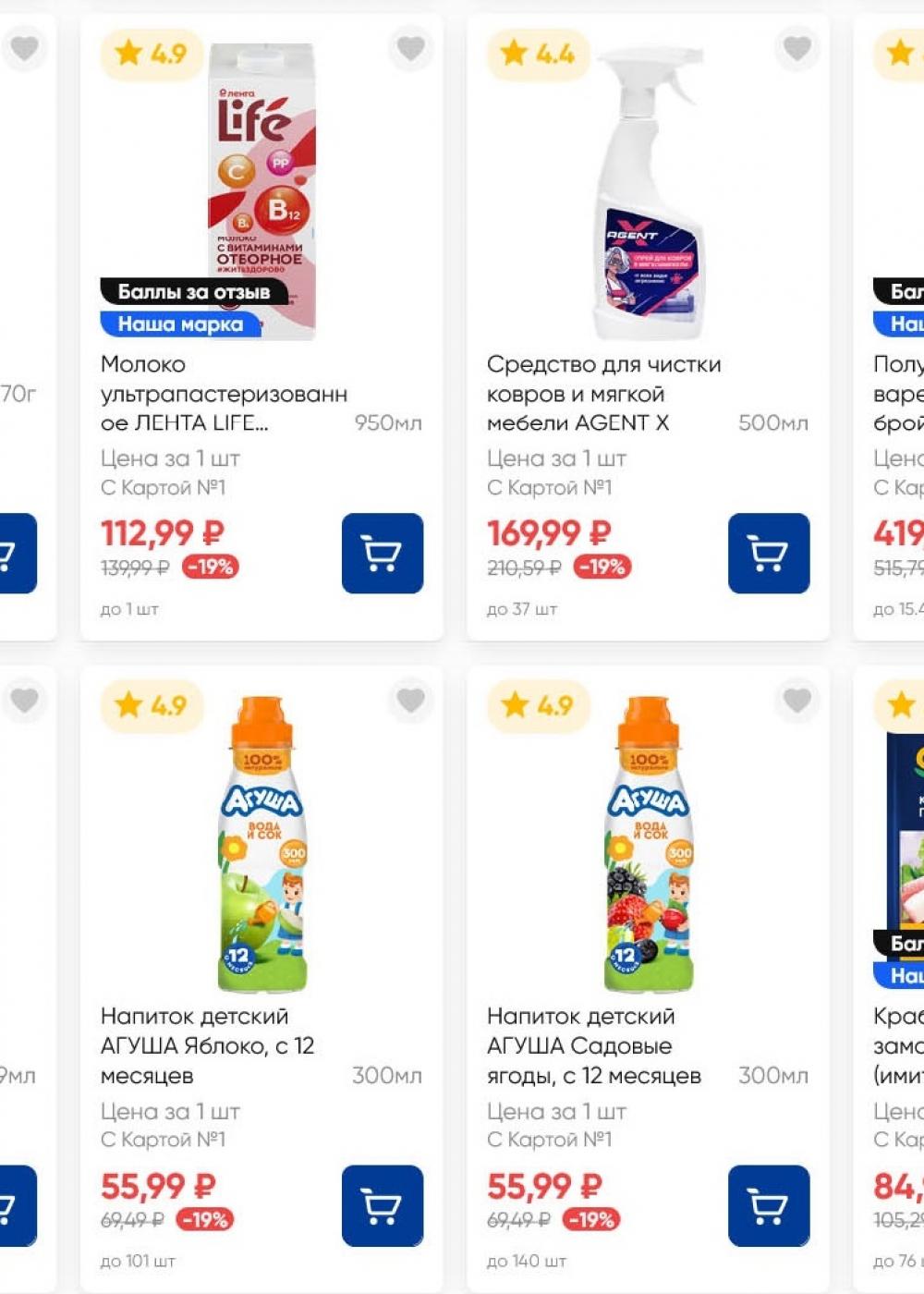Open Средство для чистки ковров product title
Image resolution: width=924 pixels, height=1294 pixels.
point(603,394)
